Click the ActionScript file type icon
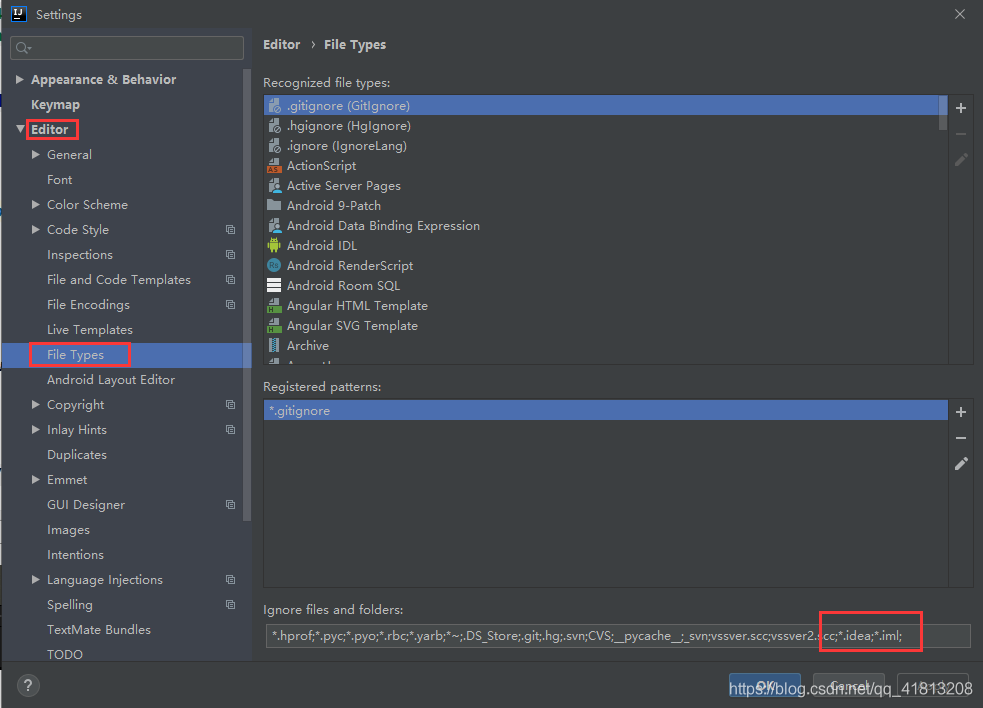This screenshot has width=983, height=708. (274, 166)
